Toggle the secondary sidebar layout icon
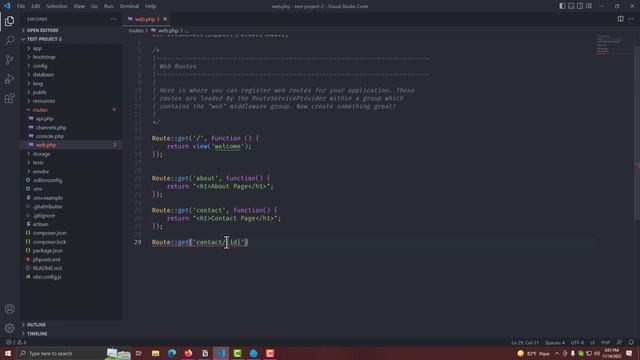The image size is (640, 360). [580, 6]
